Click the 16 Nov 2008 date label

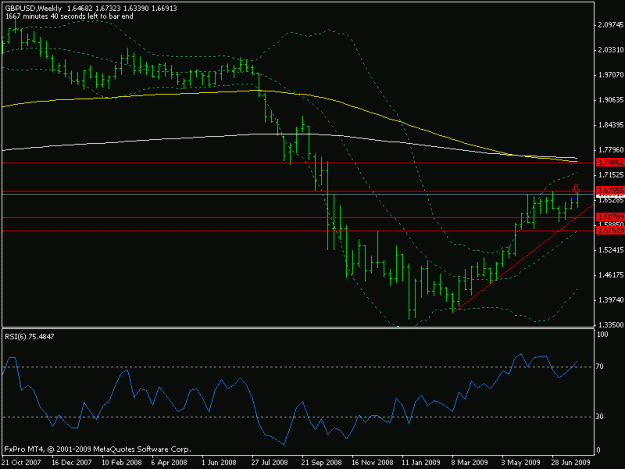372,463
